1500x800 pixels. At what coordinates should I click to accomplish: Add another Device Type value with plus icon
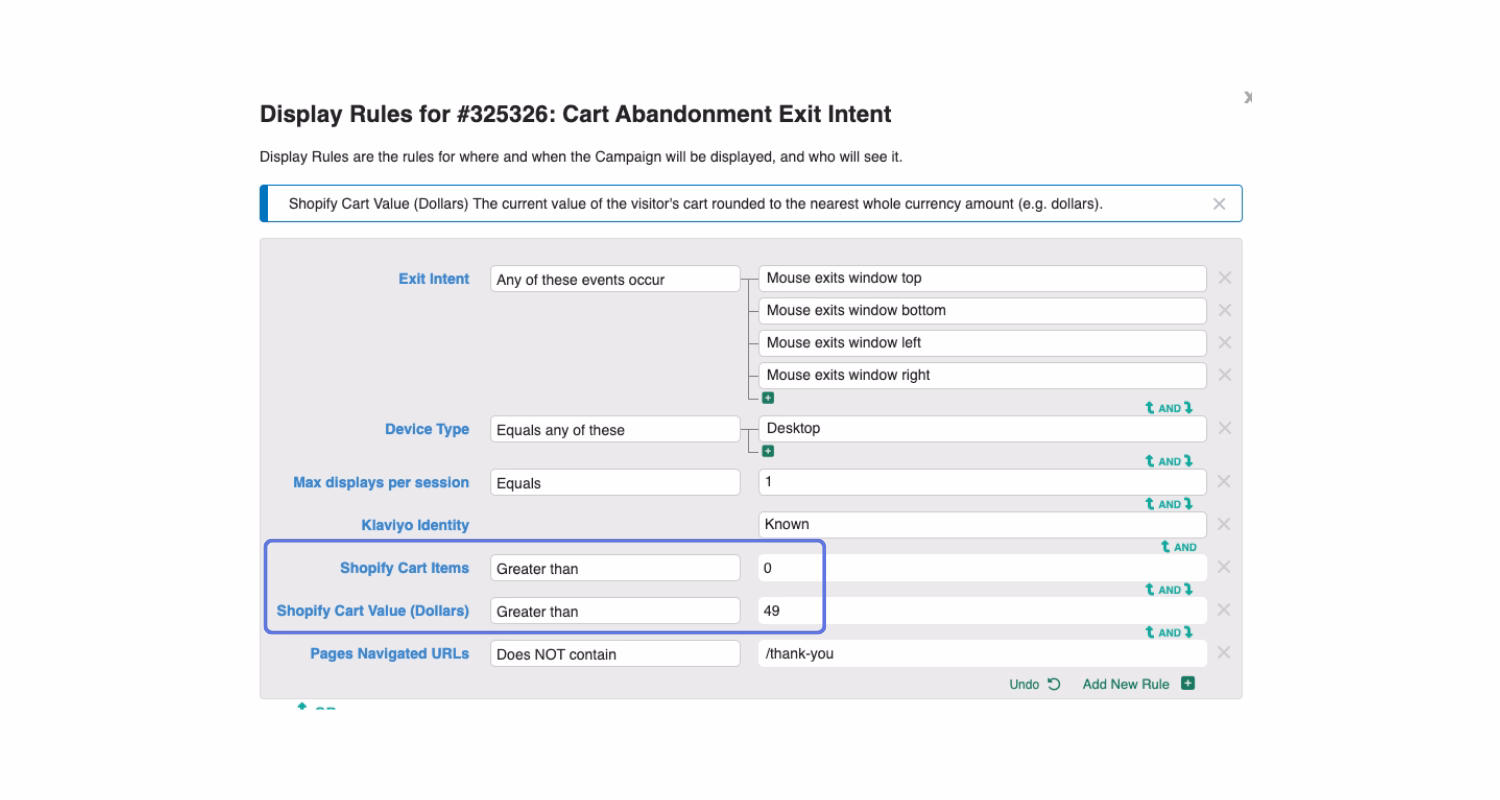coord(768,450)
